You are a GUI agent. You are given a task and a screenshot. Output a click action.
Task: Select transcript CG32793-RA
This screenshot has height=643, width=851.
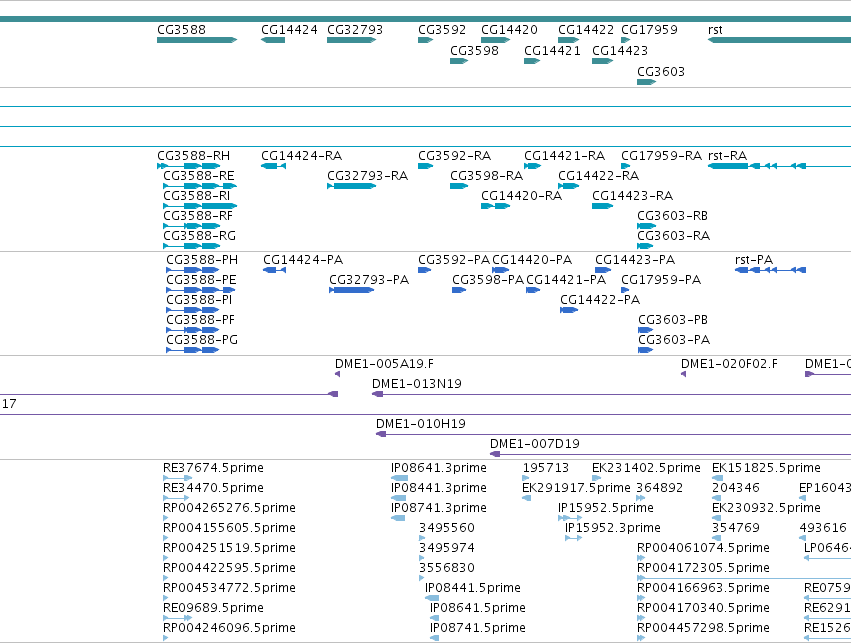click(x=352, y=186)
